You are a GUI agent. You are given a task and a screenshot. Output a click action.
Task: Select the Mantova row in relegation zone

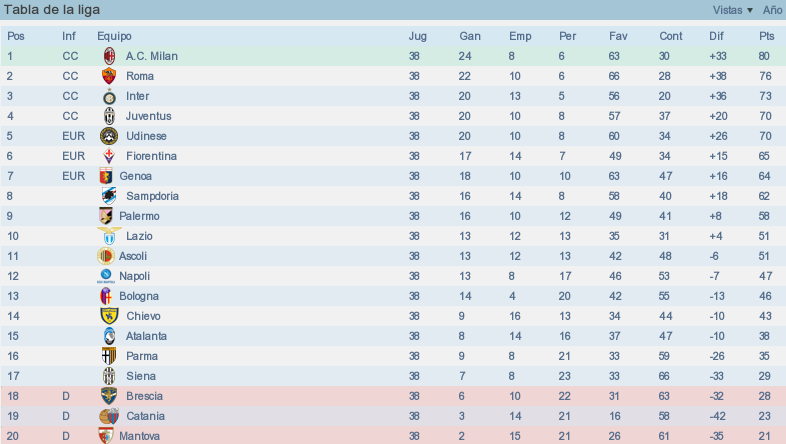393,435
